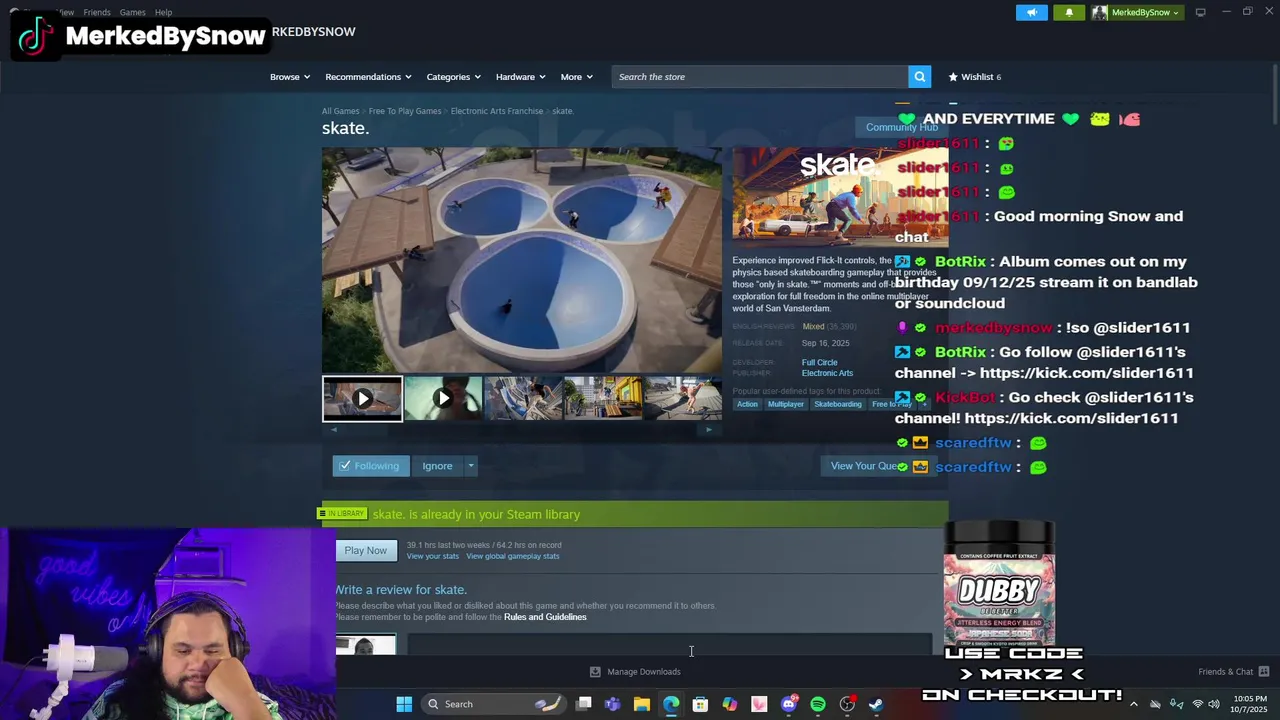This screenshot has height=720, width=1280.
Task: Open the Full Circle developer link
Action: tap(819, 363)
